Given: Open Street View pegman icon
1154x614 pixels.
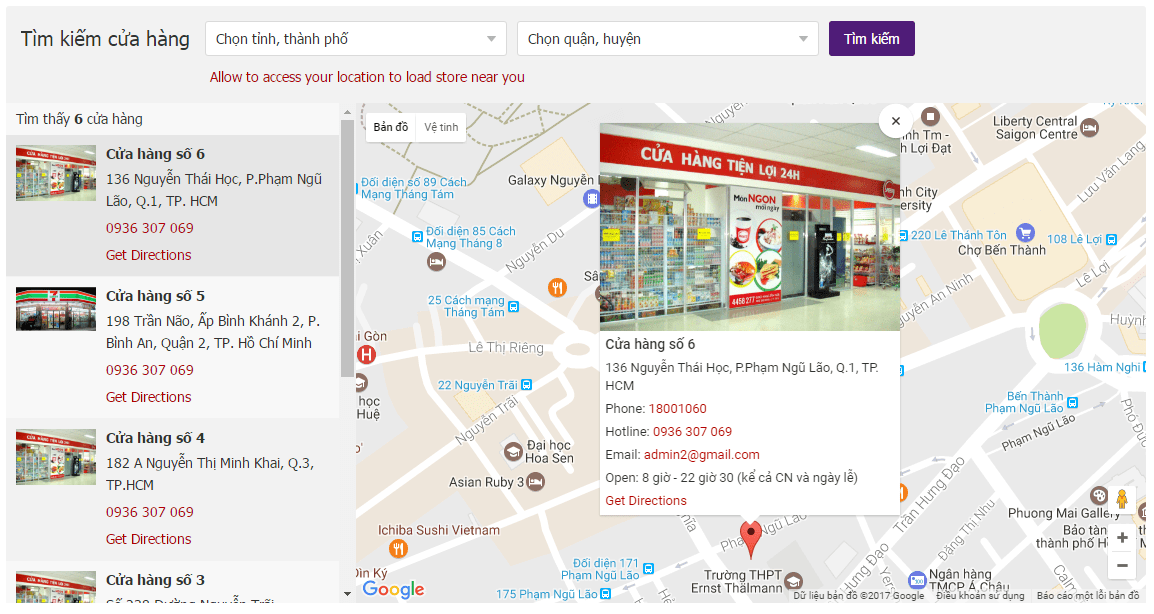Looking at the screenshot, I should click(1121, 498).
